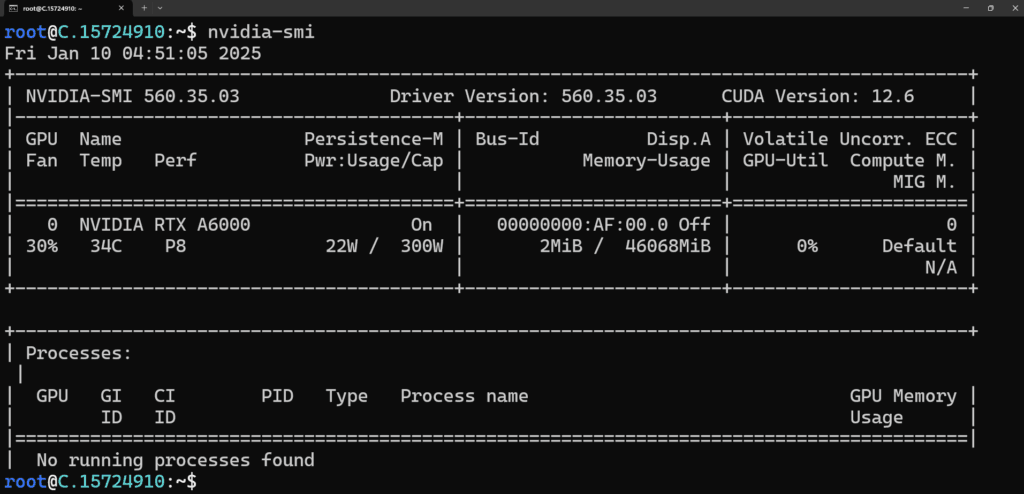Click the CUDA Version 12.6 text

pyautogui.click(x=830, y=97)
